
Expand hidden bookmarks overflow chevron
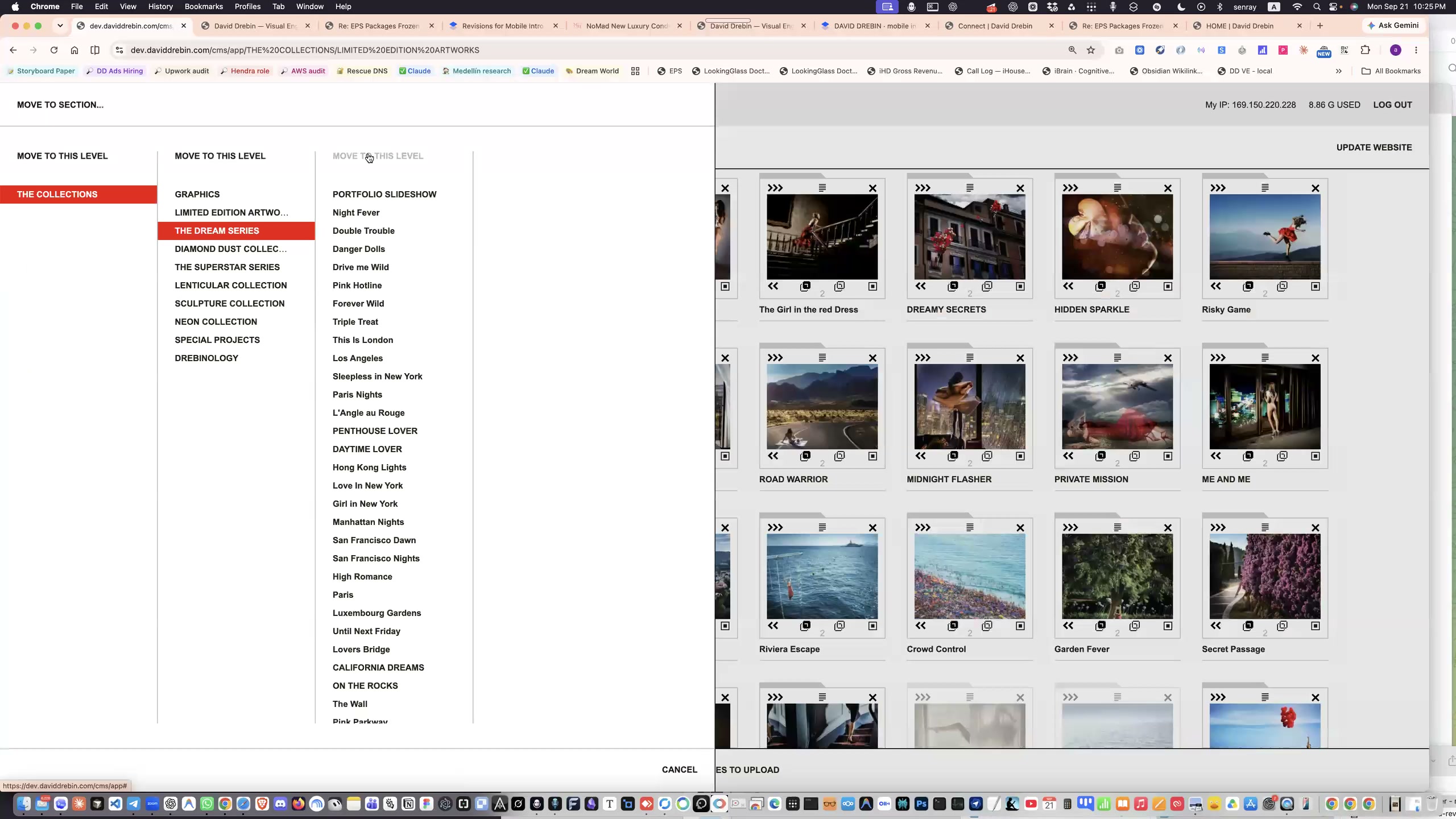tap(1339, 71)
